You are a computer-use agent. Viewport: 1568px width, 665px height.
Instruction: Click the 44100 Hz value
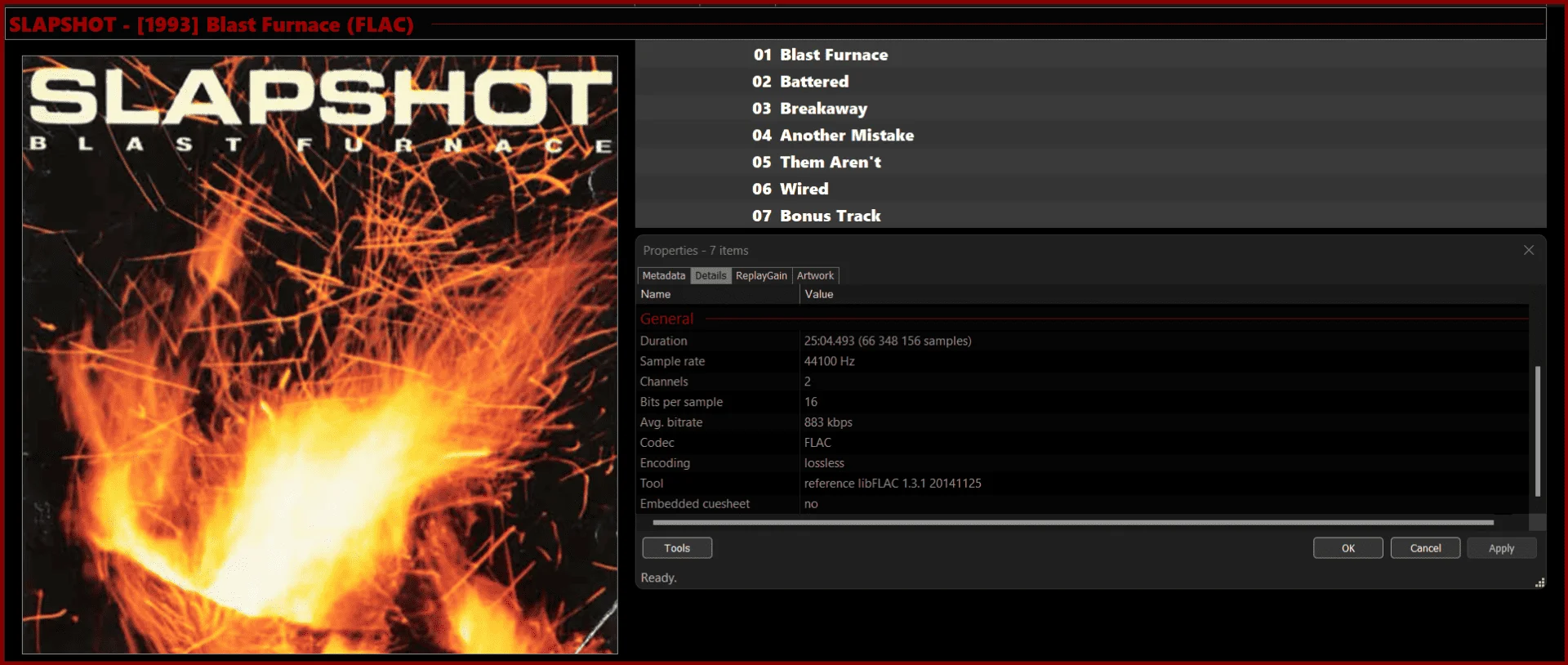pyautogui.click(x=829, y=361)
